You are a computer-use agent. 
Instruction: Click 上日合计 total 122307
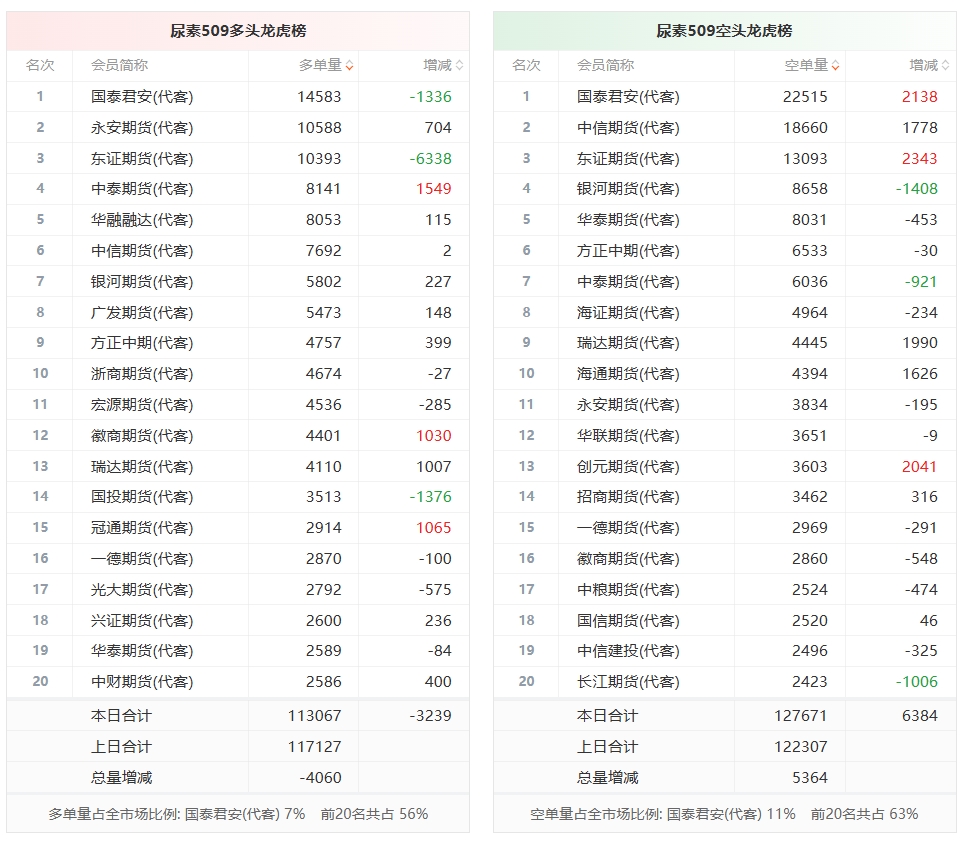click(800, 746)
